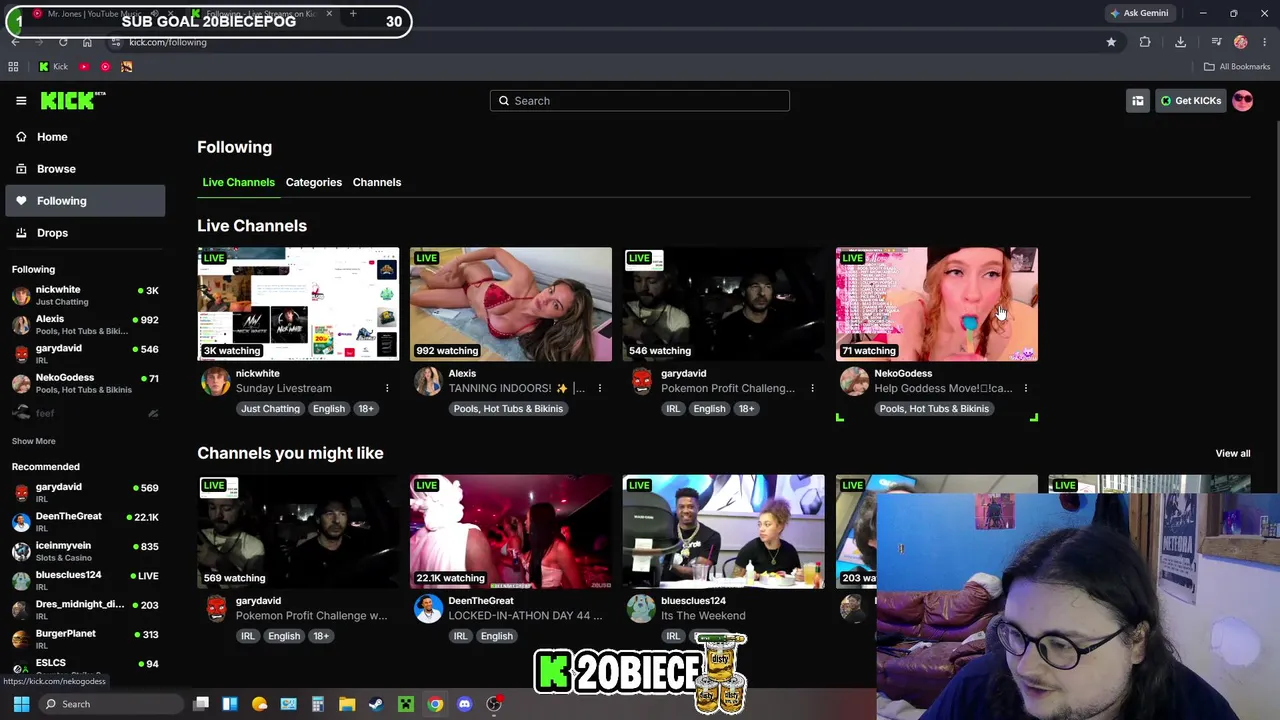Expand Show More in Following list
Viewport: 1280px width, 720px height.
[x=33, y=441]
